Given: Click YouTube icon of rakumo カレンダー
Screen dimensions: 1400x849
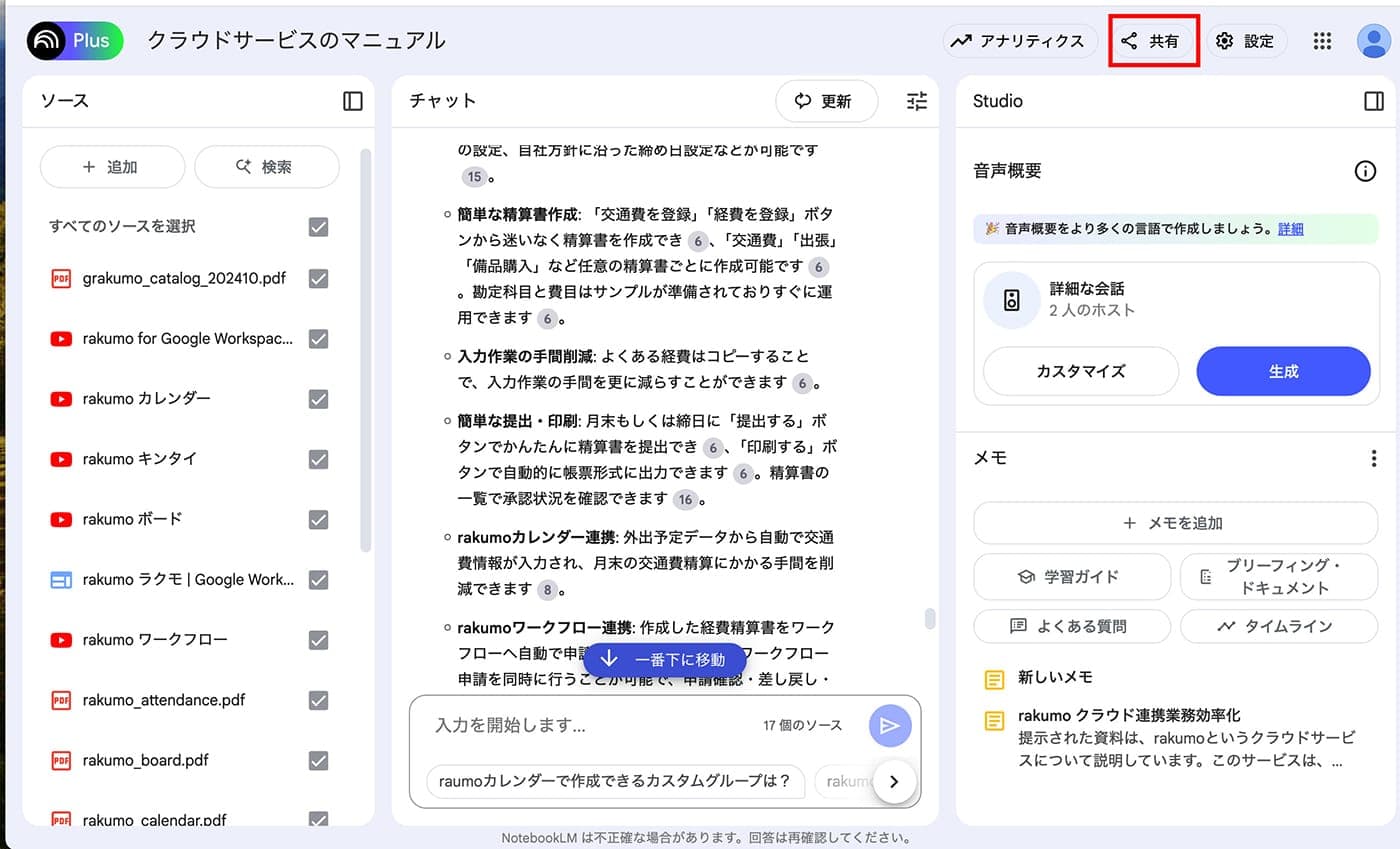Looking at the screenshot, I should pos(61,399).
